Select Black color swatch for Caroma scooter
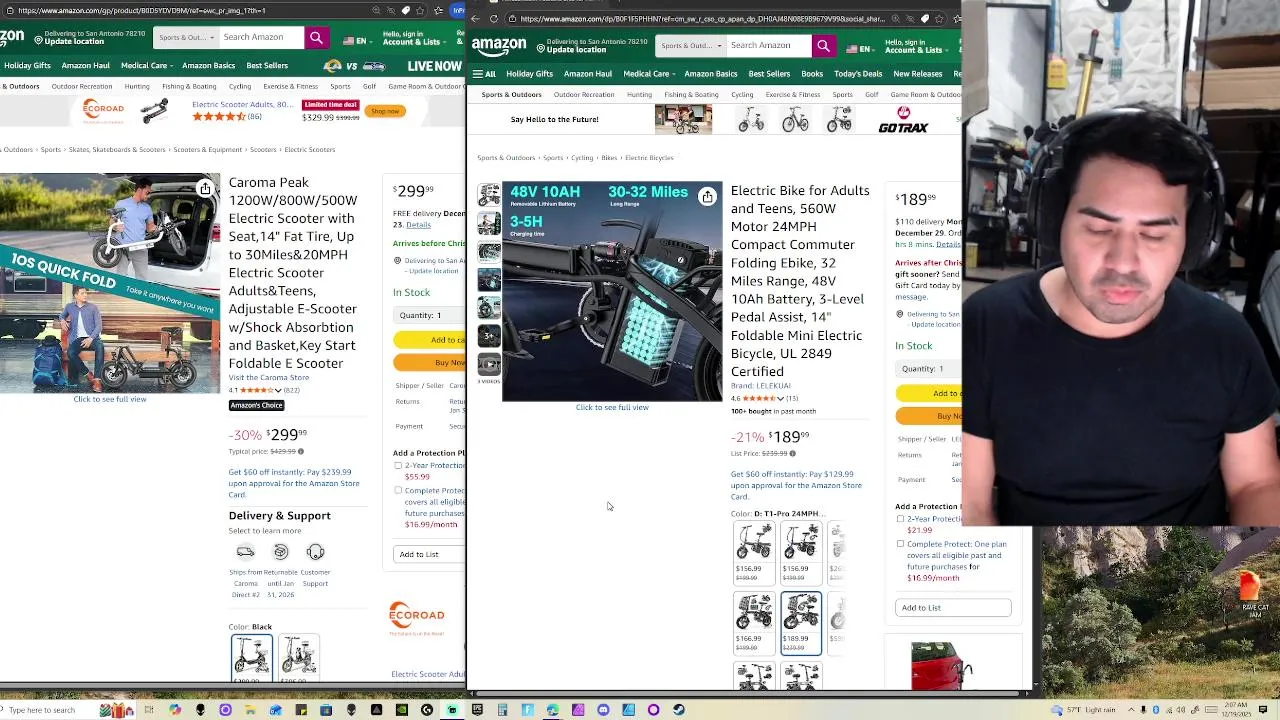 251,657
